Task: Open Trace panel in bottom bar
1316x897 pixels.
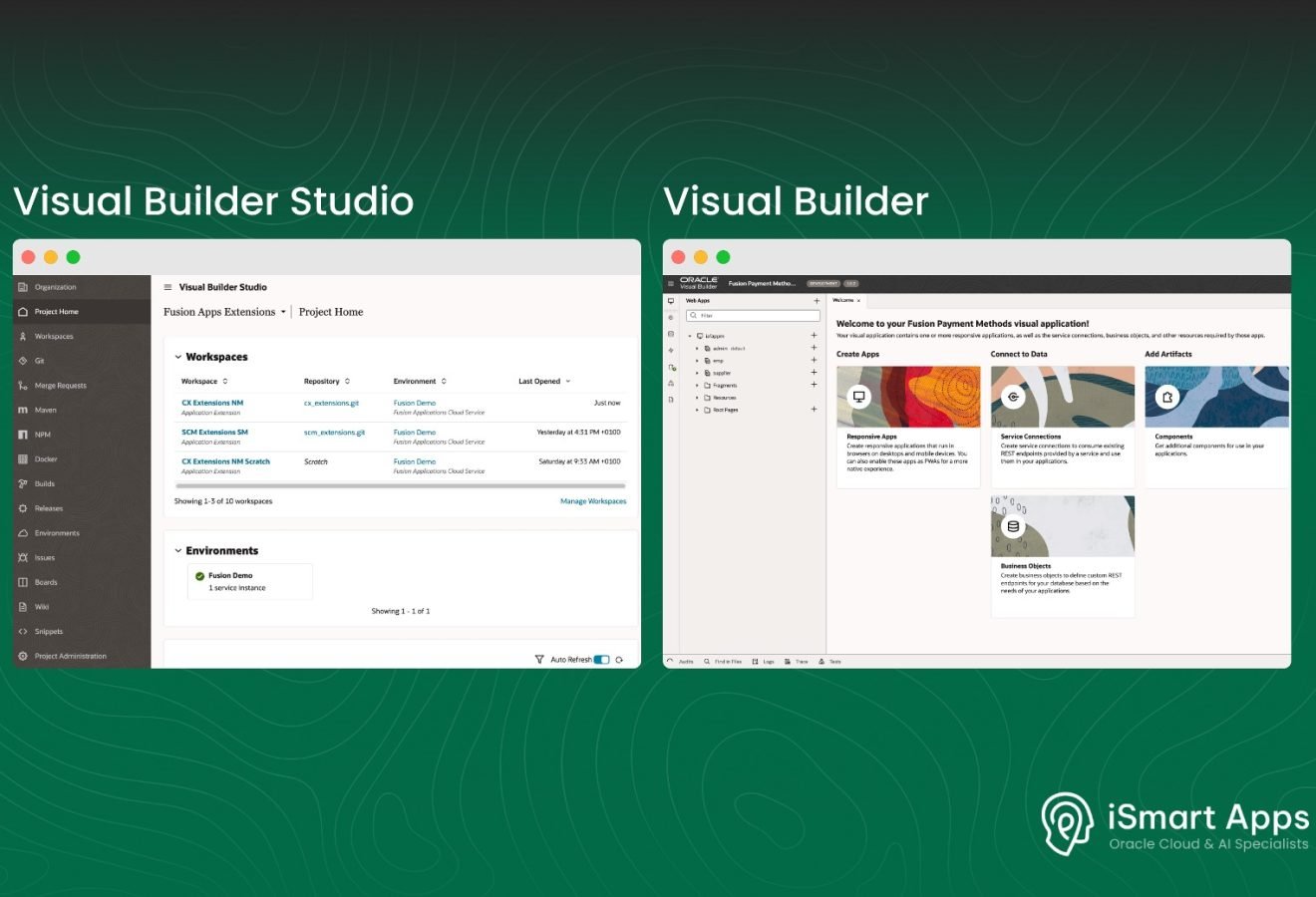Action: tap(797, 662)
